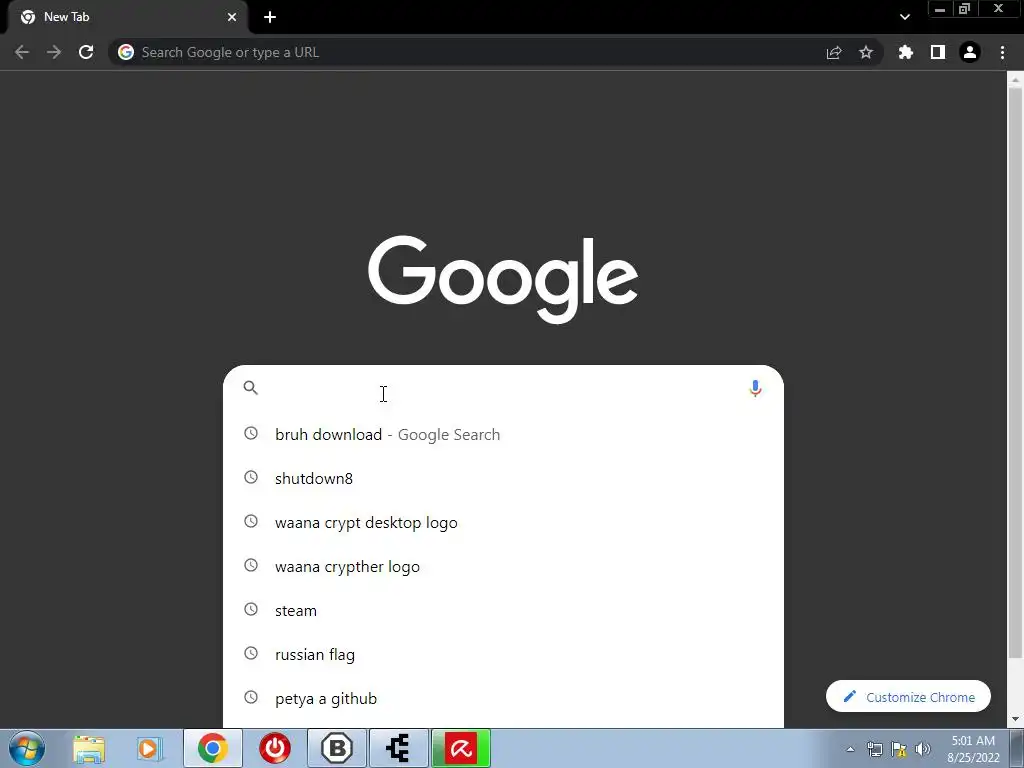Image resolution: width=1024 pixels, height=768 pixels.
Task: Go forward with the browser forward arrow
Action: pos(54,52)
